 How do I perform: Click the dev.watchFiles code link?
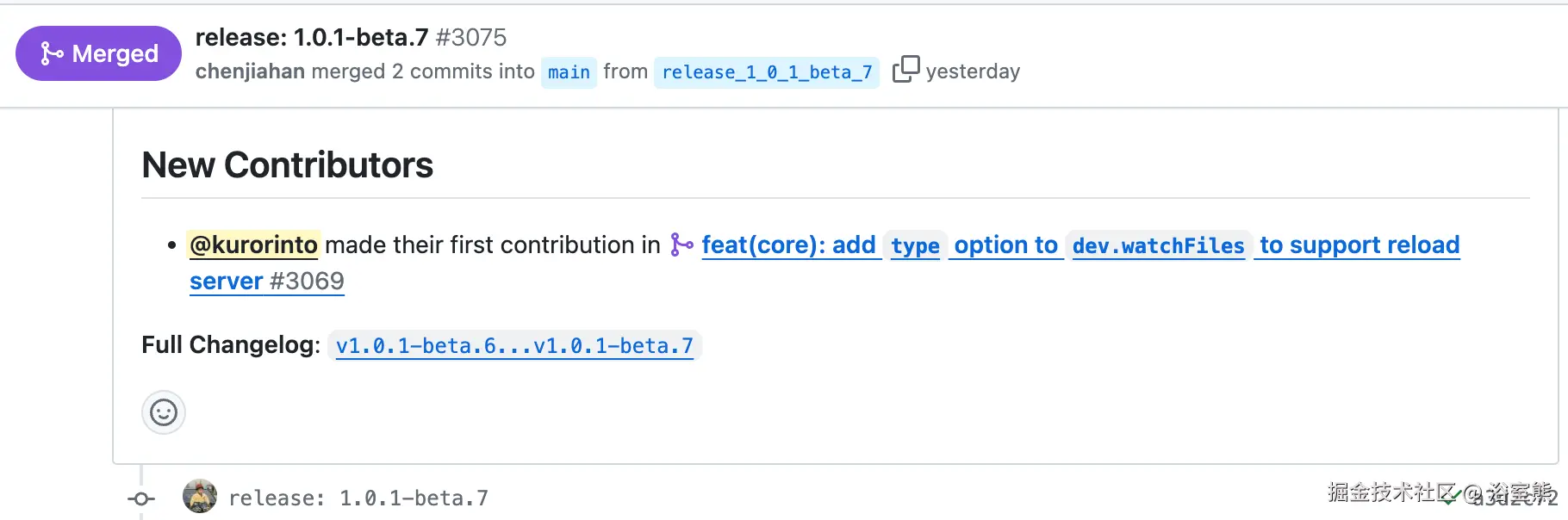1158,246
